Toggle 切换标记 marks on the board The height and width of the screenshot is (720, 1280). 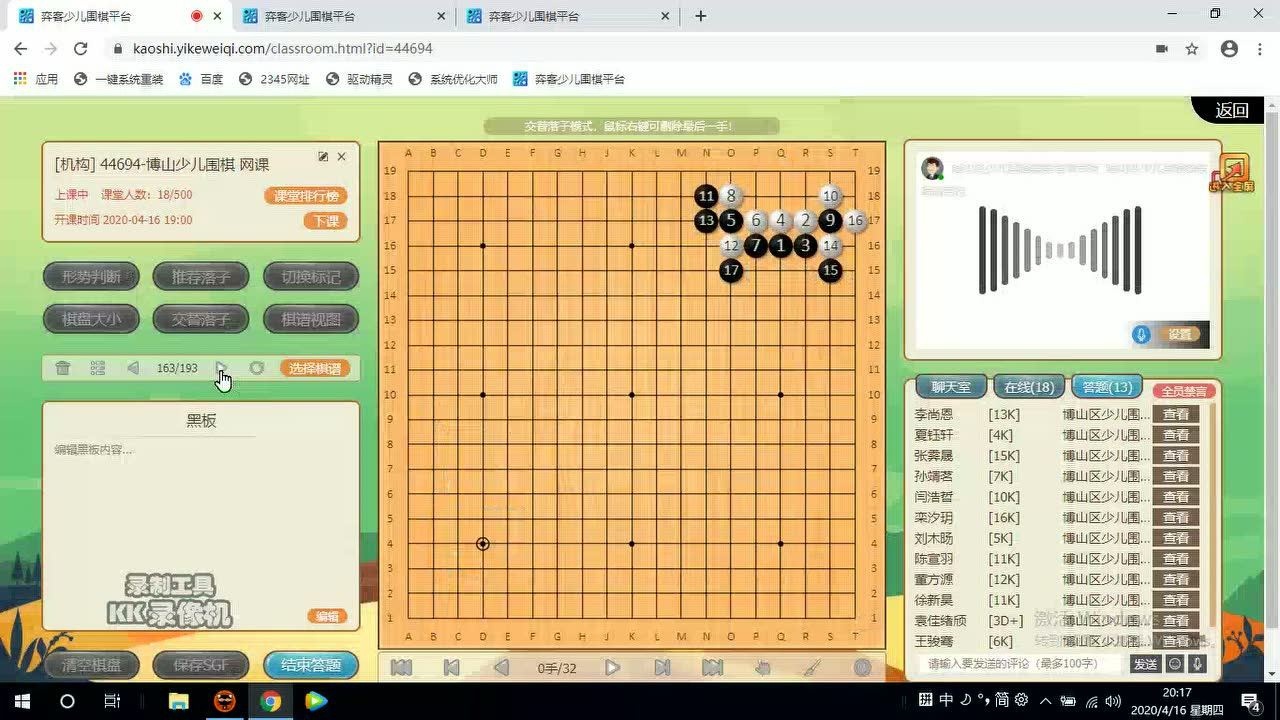[x=309, y=277]
